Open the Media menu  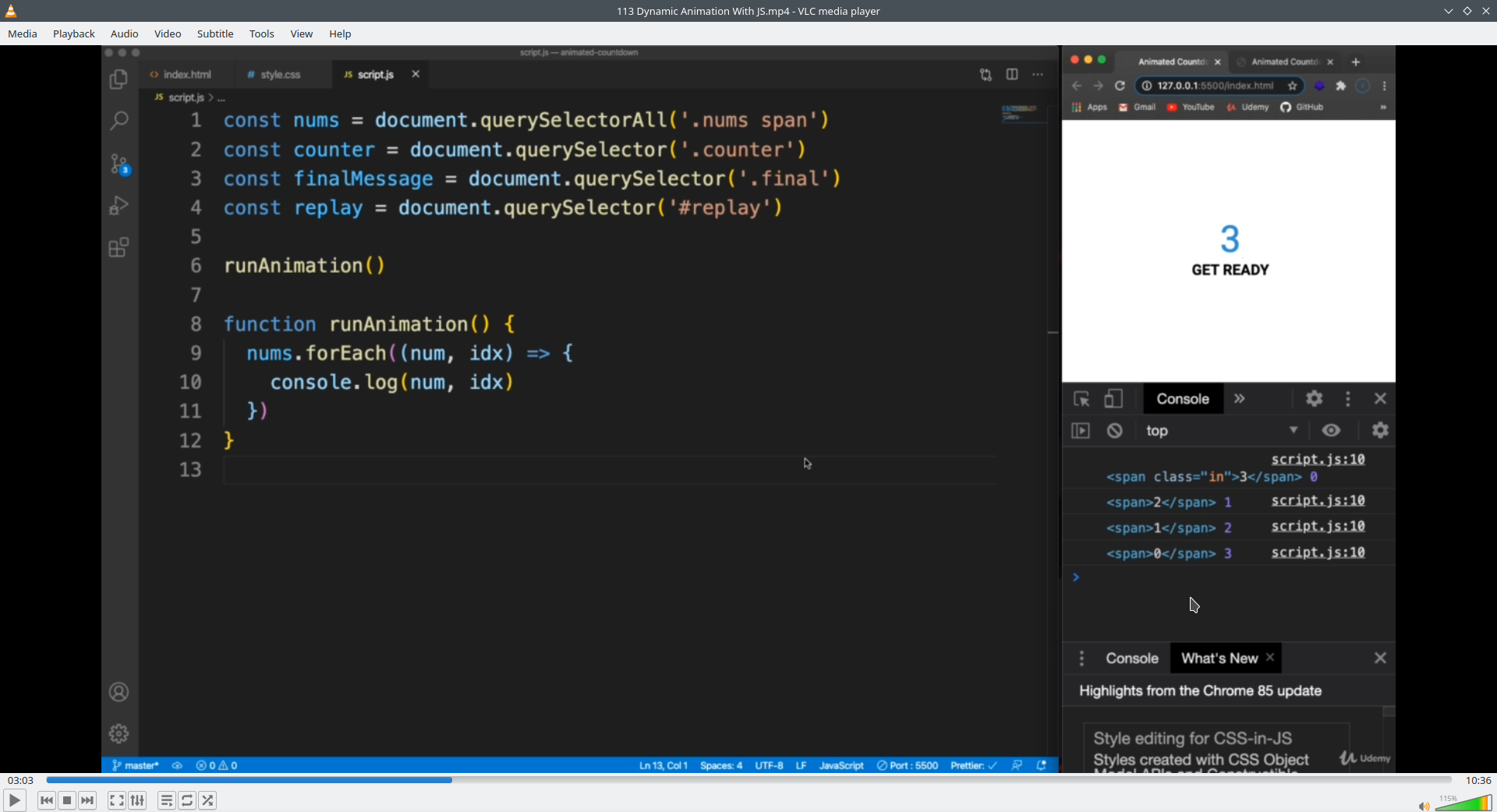[23, 34]
